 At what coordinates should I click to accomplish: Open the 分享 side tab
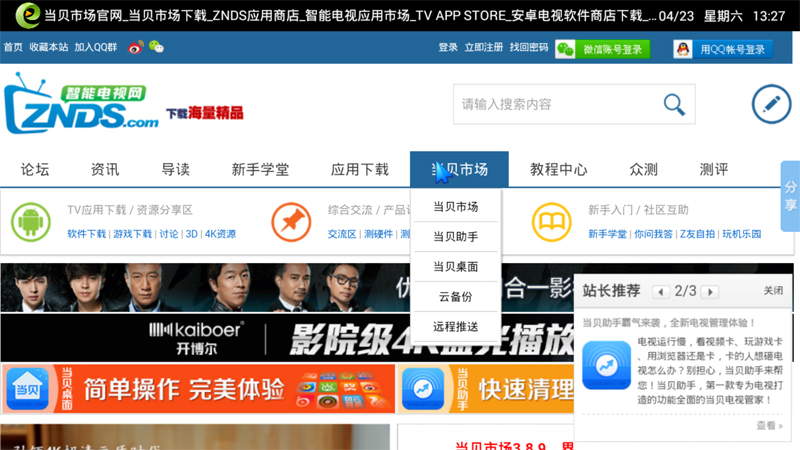coord(790,196)
